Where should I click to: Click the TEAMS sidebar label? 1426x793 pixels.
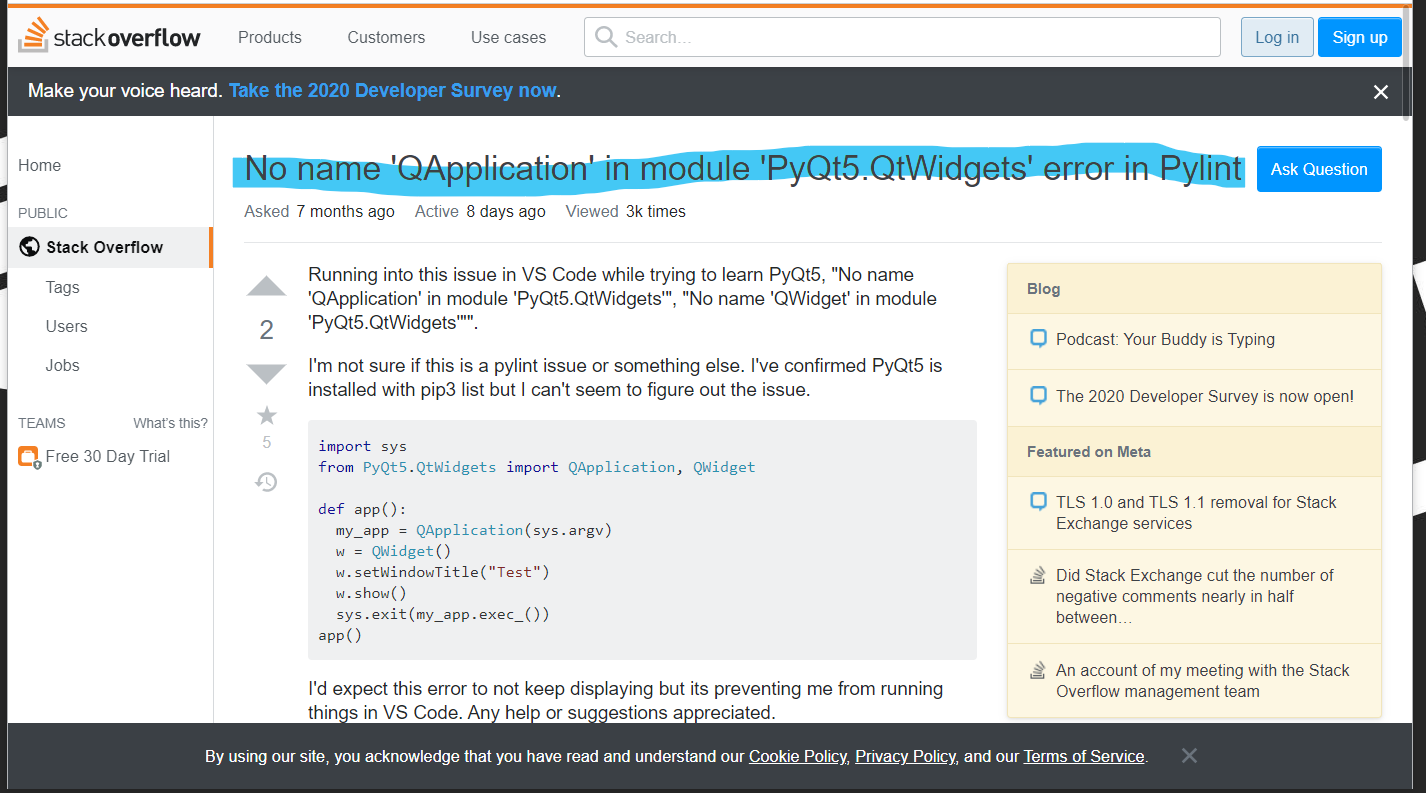(41, 423)
